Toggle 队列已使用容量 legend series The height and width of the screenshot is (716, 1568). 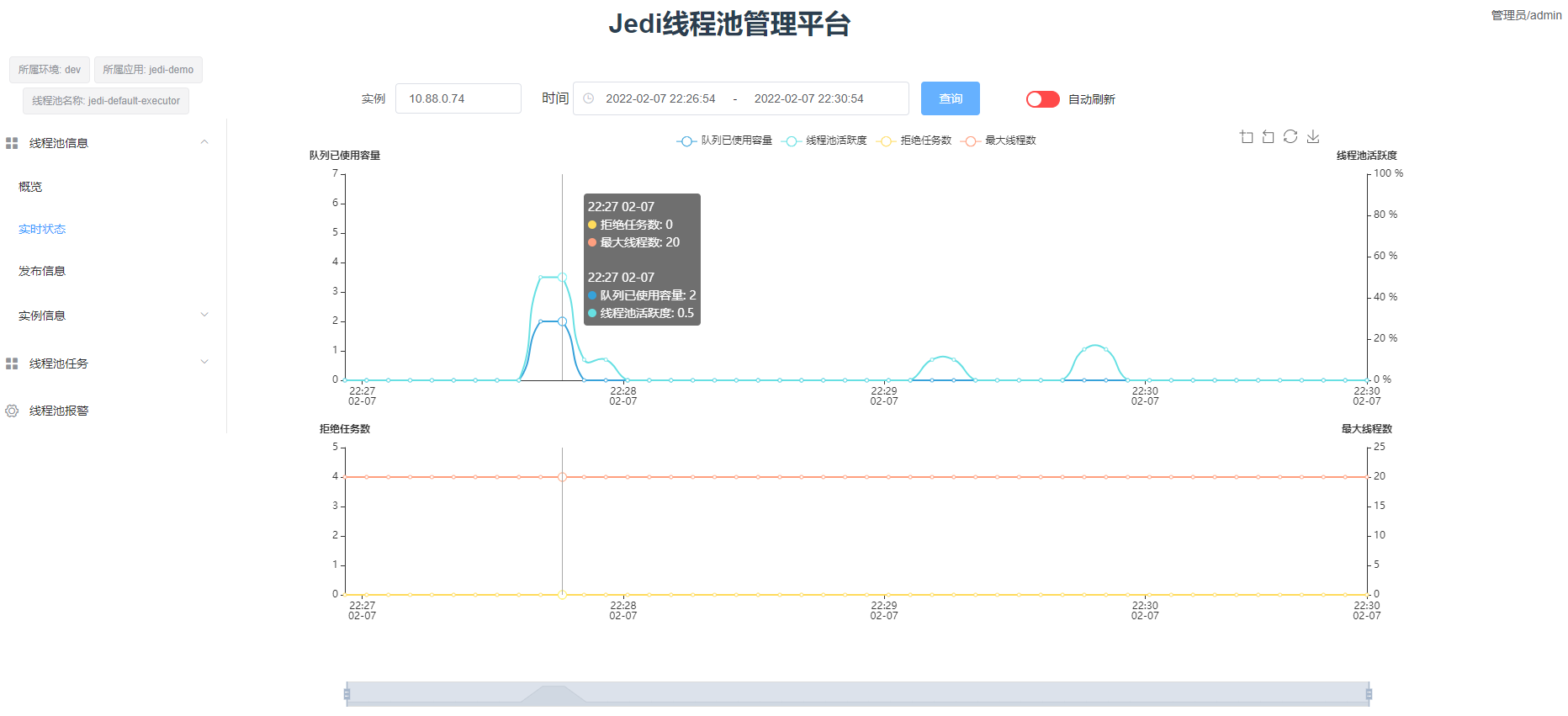coord(724,141)
